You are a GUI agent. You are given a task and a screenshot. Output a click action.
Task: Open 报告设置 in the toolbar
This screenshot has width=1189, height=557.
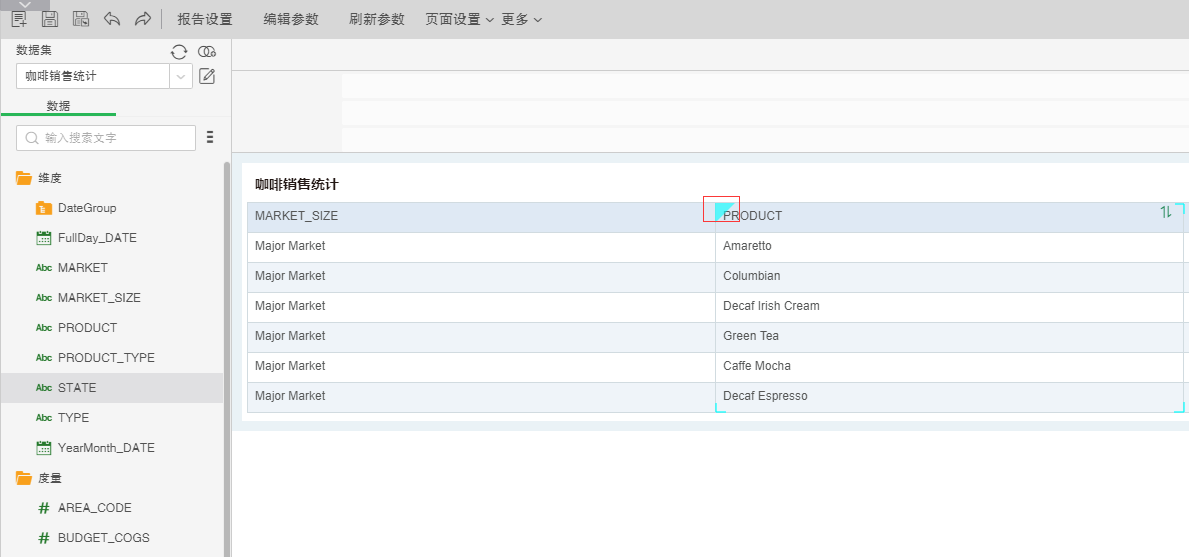tap(204, 19)
